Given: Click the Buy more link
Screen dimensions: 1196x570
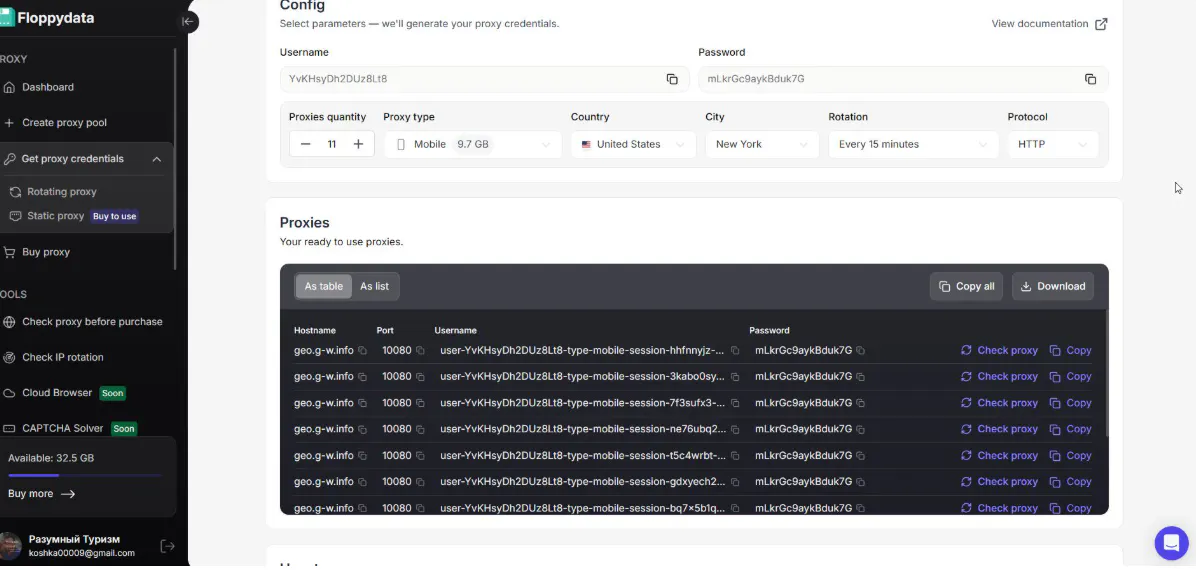Looking at the screenshot, I should coord(42,494).
